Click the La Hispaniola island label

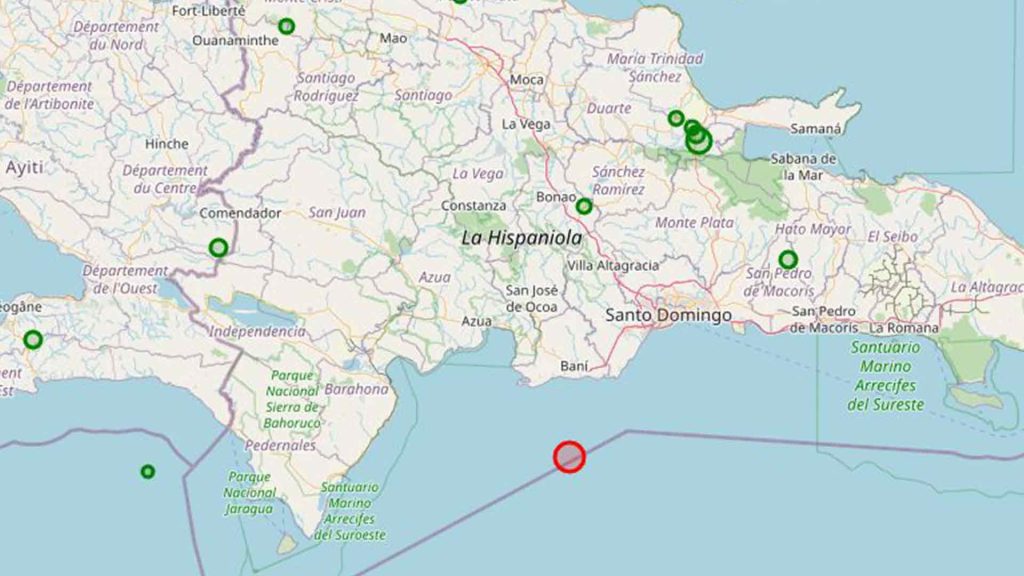click(x=522, y=238)
